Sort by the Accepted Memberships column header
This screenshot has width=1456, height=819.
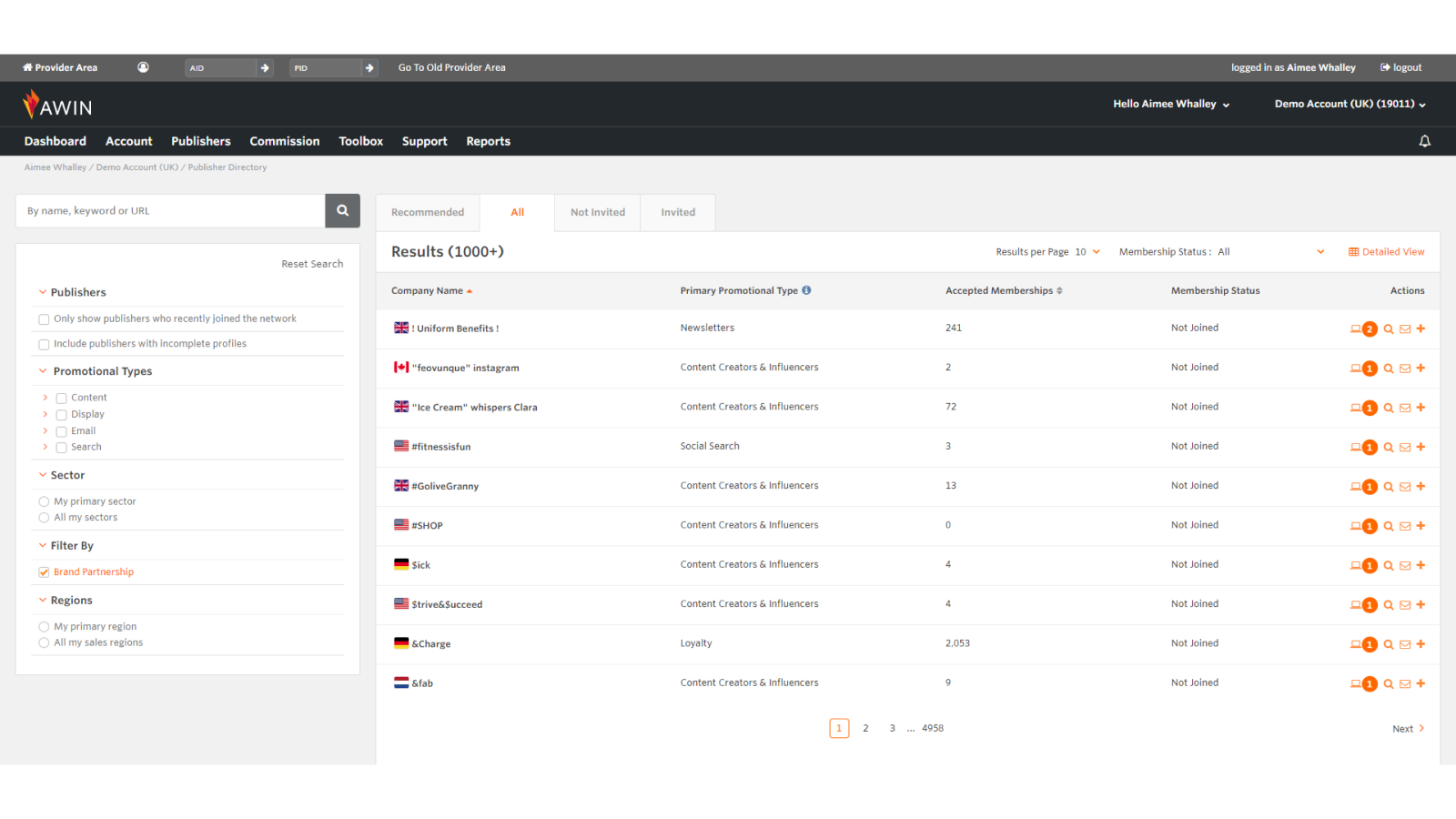pyautogui.click(x=1004, y=290)
